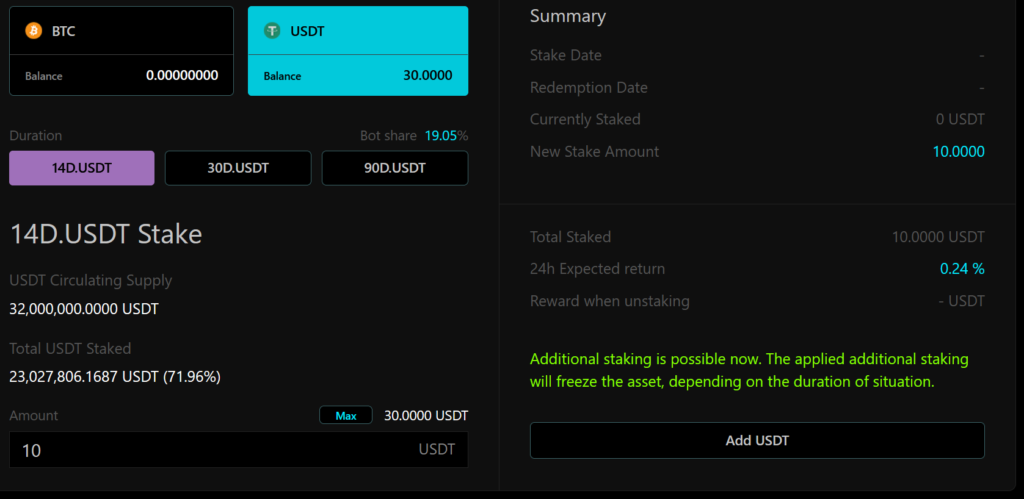This screenshot has width=1024, height=499.
Task: Select the BTC asset card
Action: (x=121, y=50)
